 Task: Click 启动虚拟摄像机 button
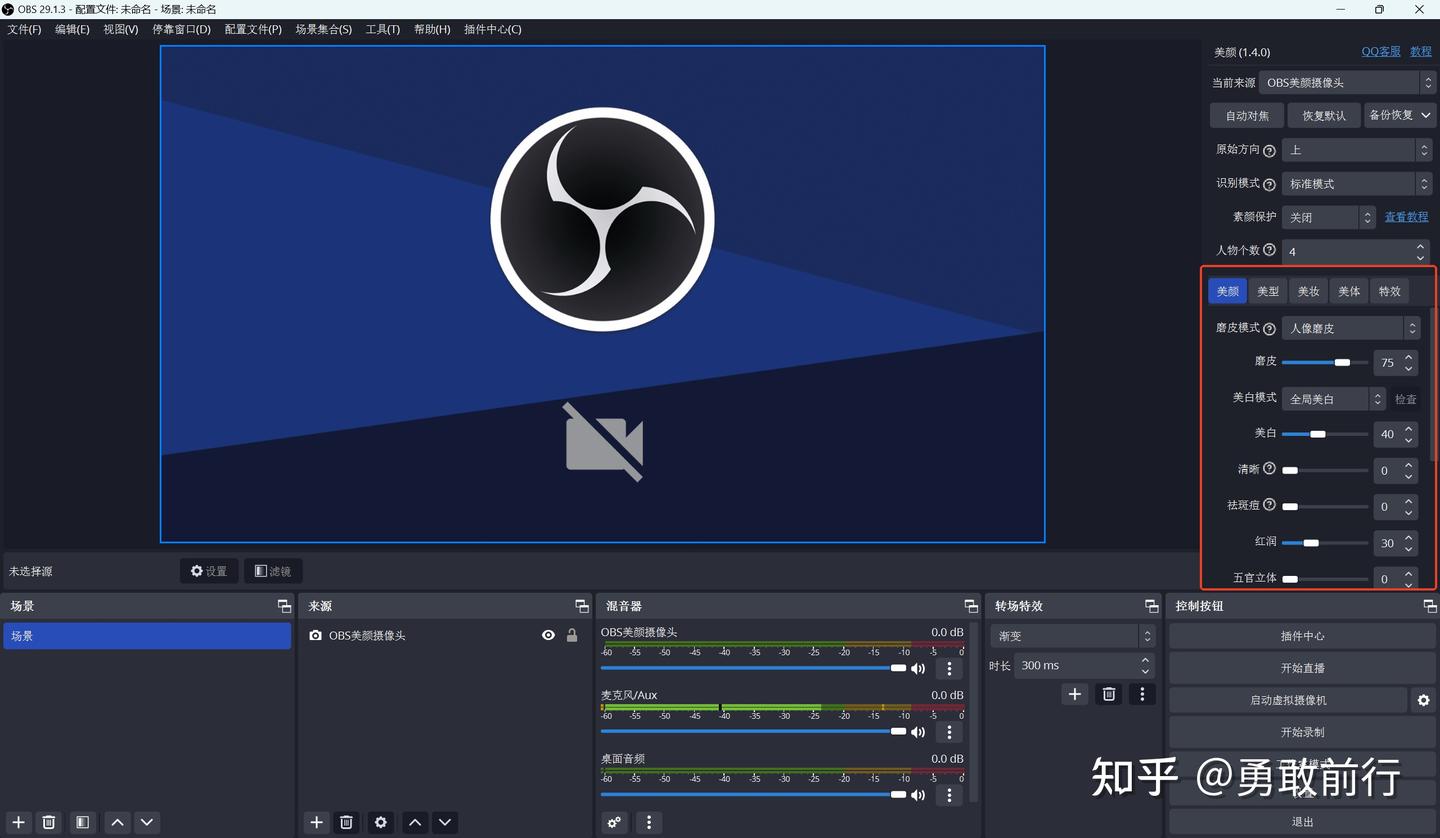(1288, 700)
